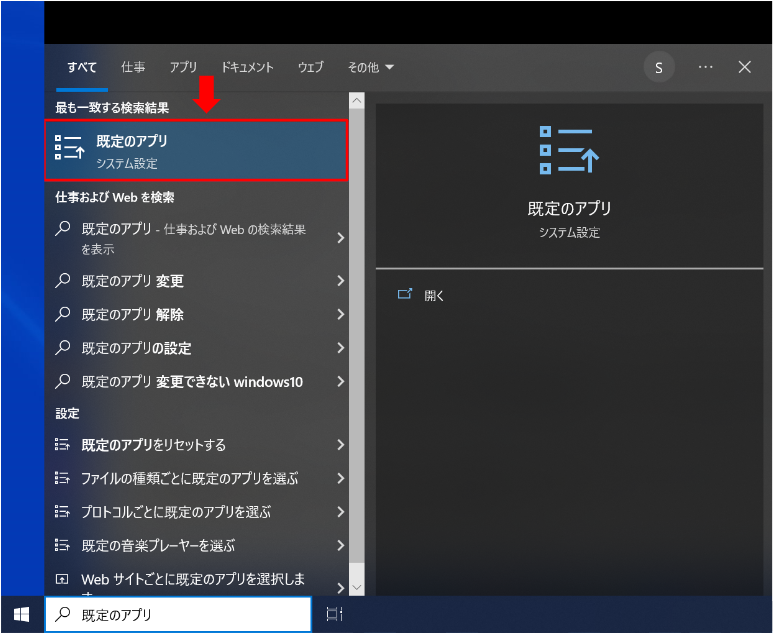Click 既定のアプリ title in preview pane
Viewport: 773px width, 636px height.
pos(569,209)
